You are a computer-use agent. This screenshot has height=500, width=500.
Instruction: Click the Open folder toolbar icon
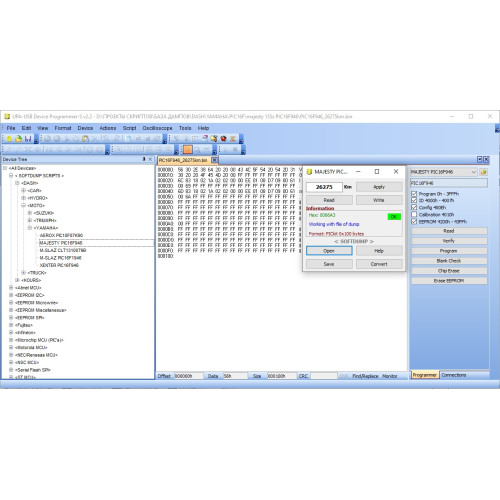click(x=19, y=139)
